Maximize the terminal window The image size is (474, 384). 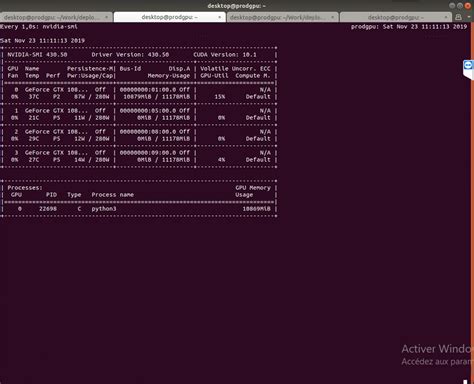(x=460, y=6)
